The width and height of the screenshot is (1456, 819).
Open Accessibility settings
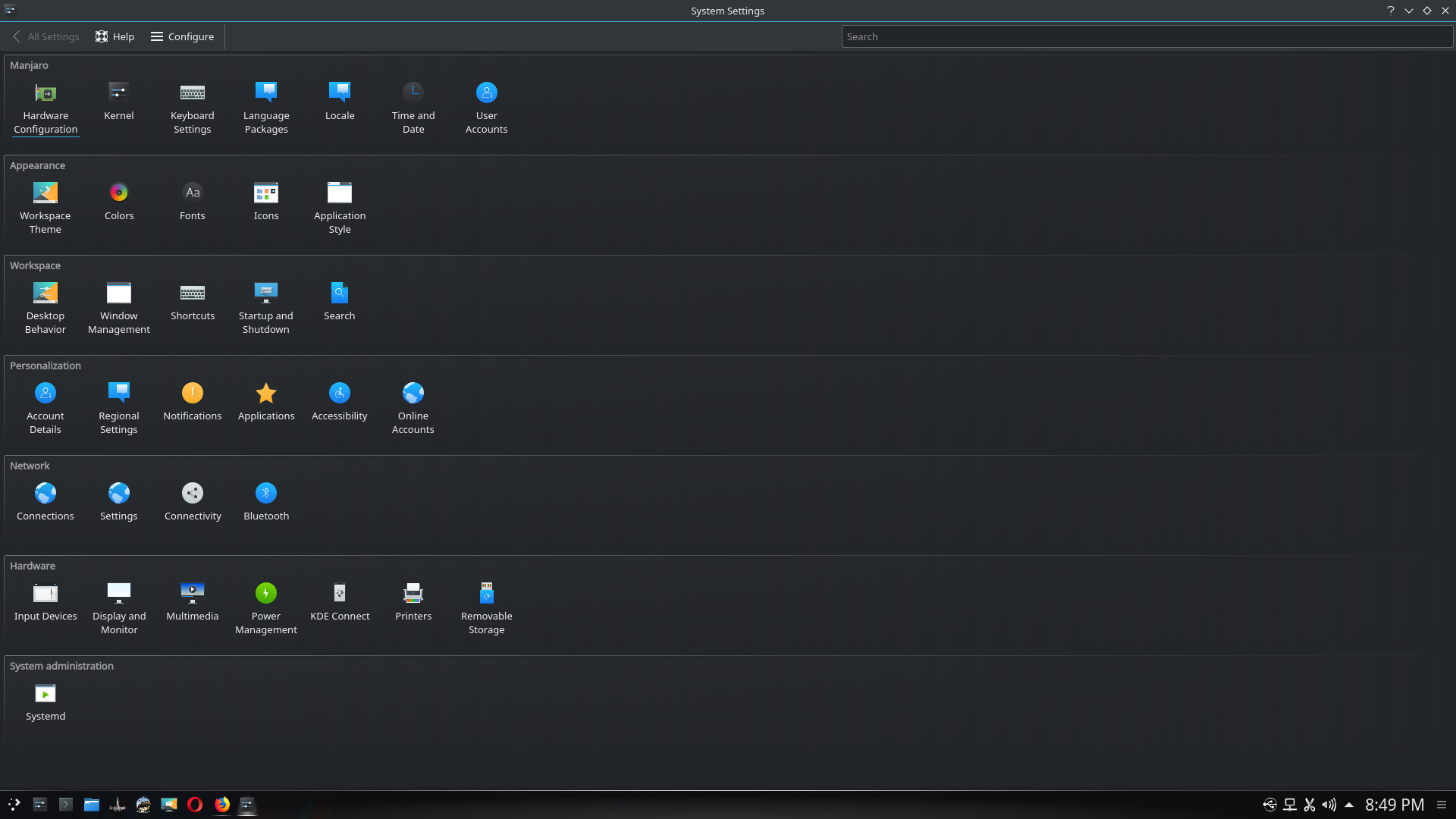340,401
